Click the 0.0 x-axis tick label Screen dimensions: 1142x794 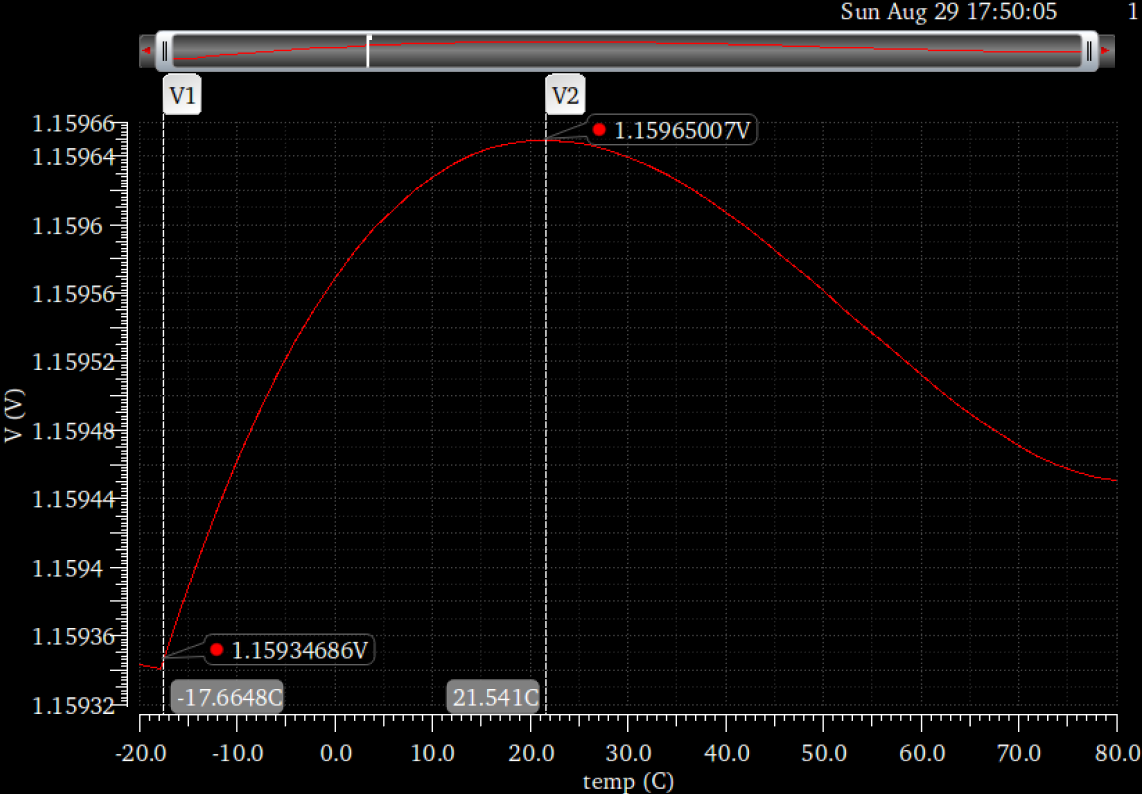tap(335, 752)
